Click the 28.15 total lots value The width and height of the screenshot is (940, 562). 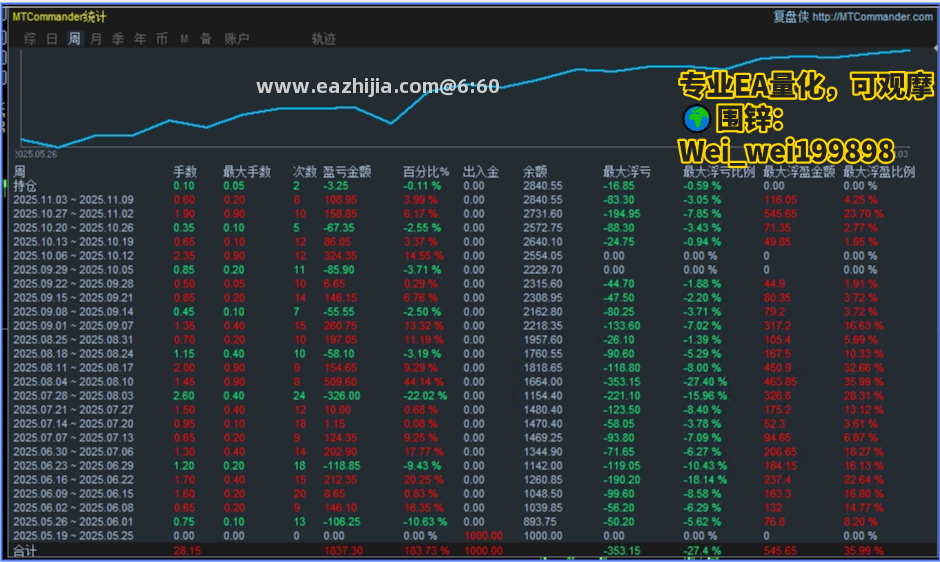pyautogui.click(x=187, y=551)
